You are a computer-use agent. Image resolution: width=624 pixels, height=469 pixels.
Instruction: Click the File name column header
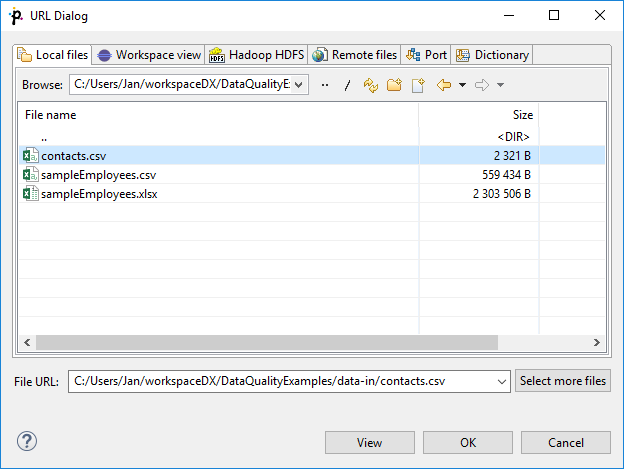(x=219, y=115)
